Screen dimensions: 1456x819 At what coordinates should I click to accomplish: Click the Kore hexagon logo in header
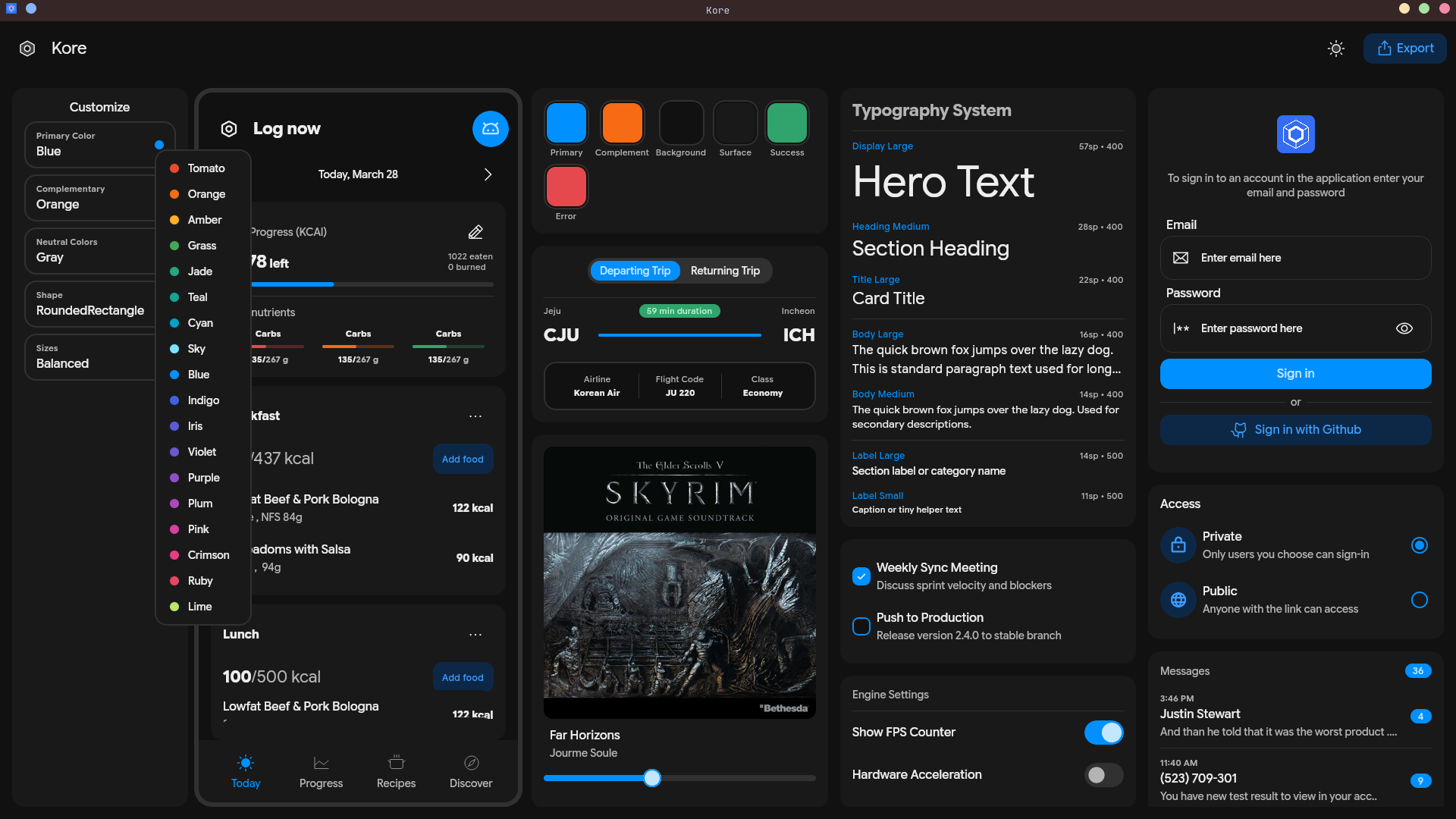[x=27, y=49]
